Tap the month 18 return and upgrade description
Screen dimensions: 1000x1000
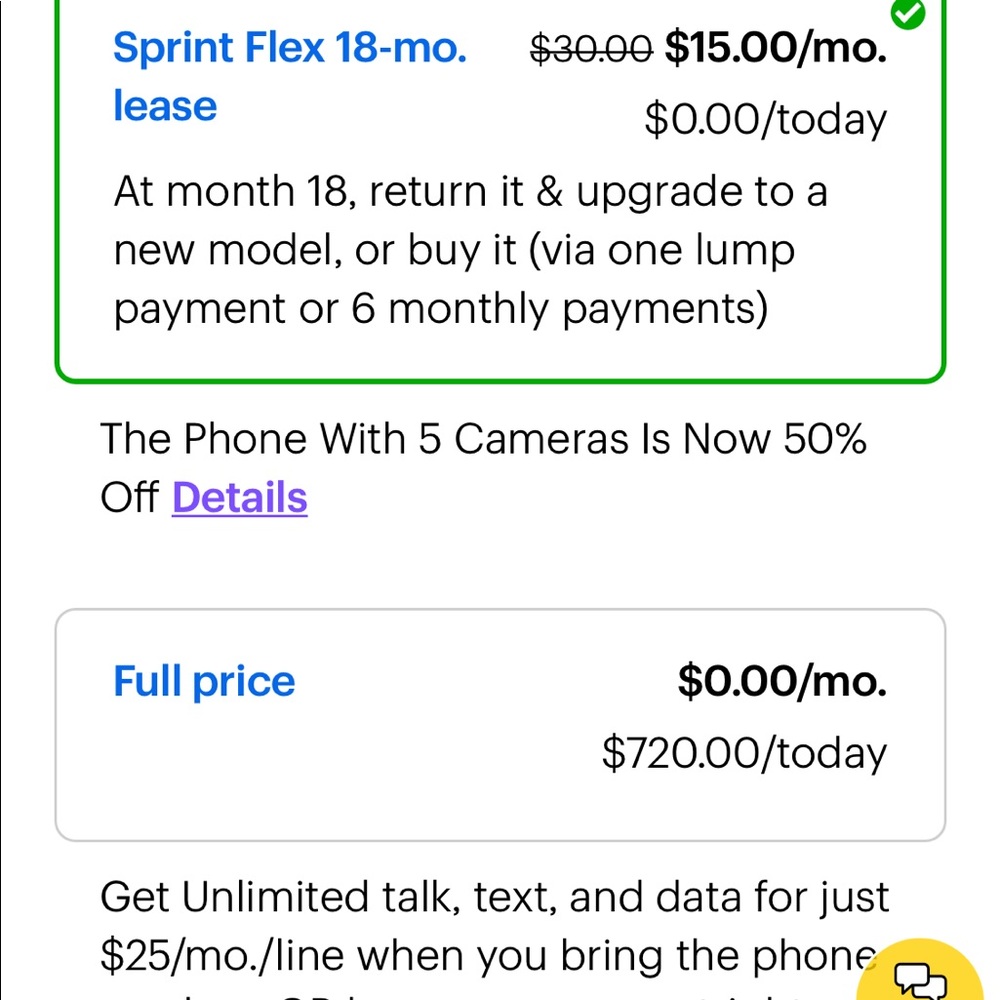click(x=470, y=192)
